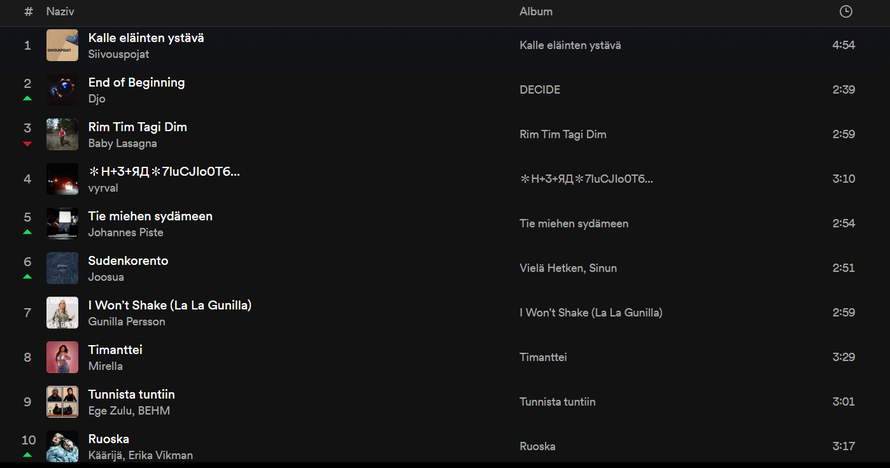Screen dimensions: 890x468
Task: Click Tie miehen sydämeen cover thumbnail
Action: coord(62,223)
